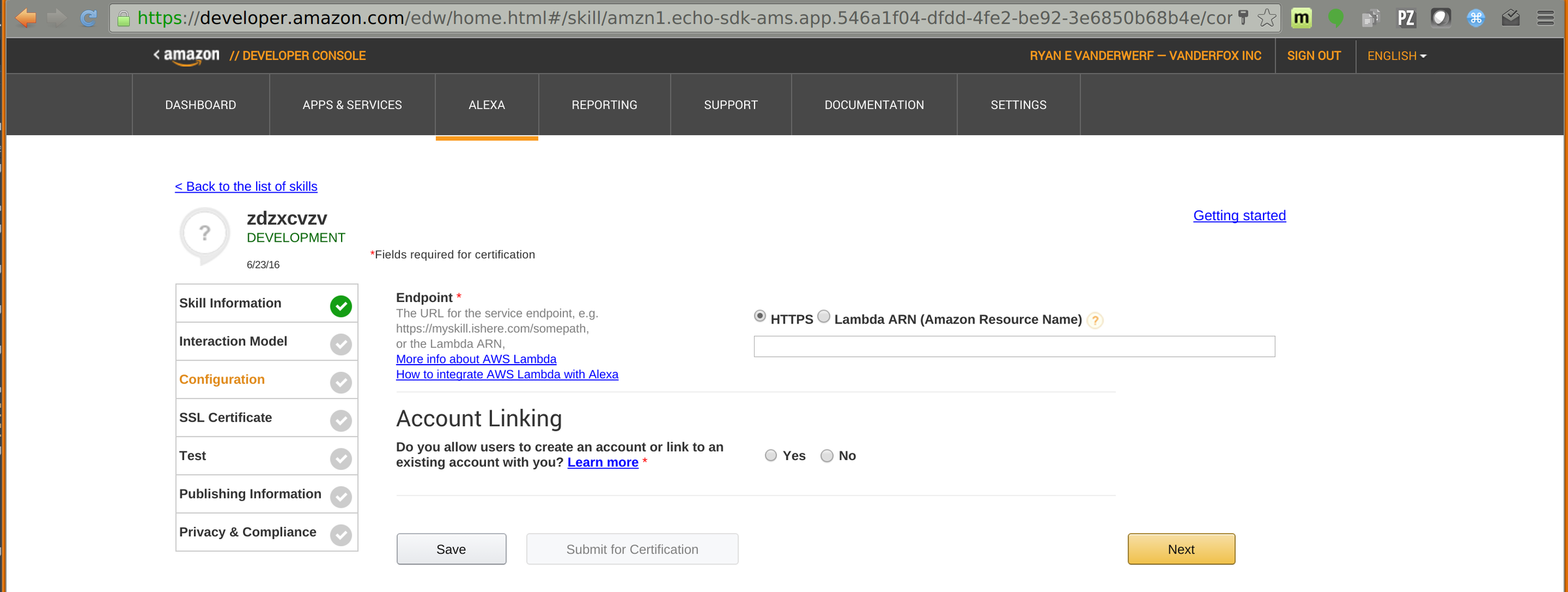Viewport: 1568px width, 592px height.
Task: Click the browser back arrow
Action: (x=25, y=18)
